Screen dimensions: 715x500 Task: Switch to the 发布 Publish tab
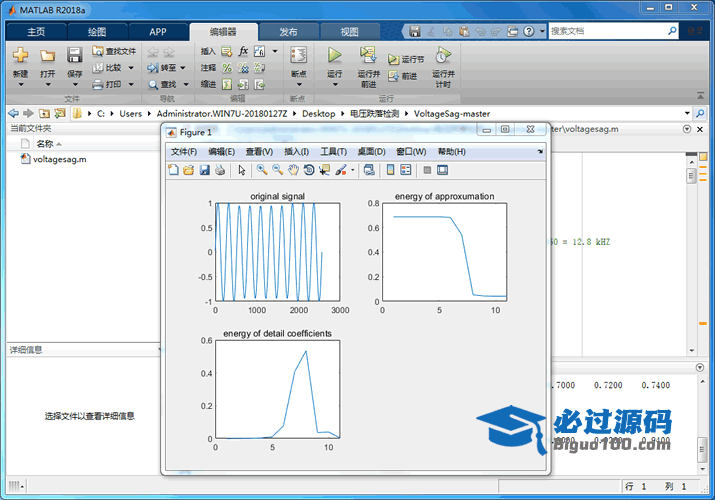[x=288, y=32]
